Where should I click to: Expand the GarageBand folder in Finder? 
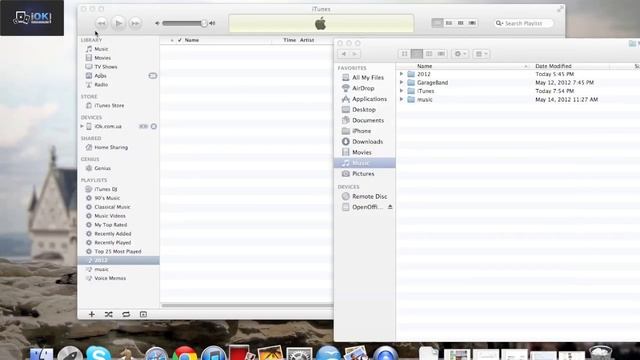tap(402, 82)
